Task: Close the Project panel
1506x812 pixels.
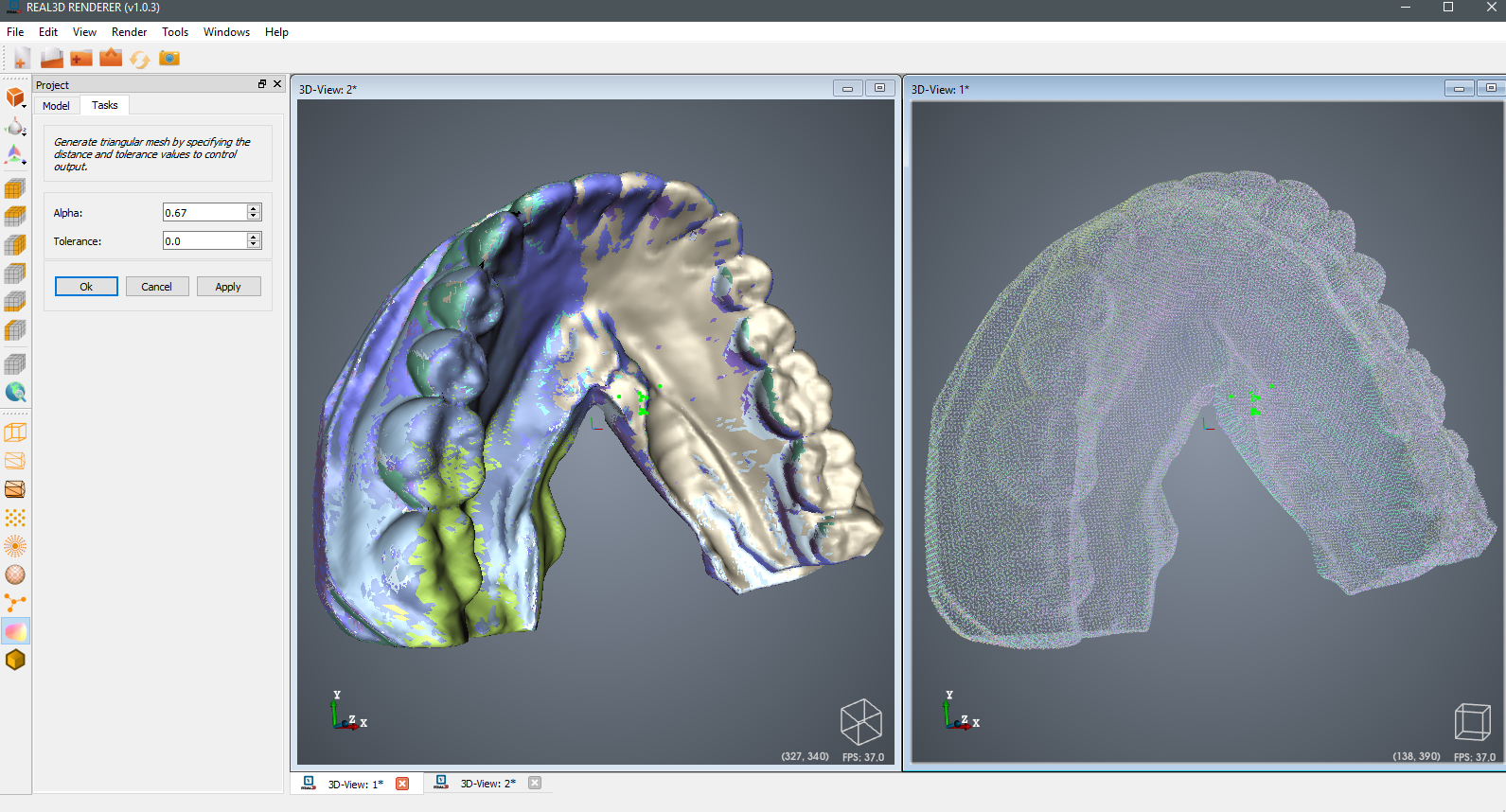Action: point(277,84)
